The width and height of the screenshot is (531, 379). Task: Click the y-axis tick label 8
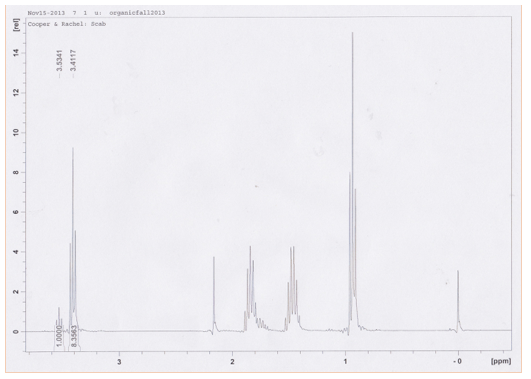tap(16, 172)
